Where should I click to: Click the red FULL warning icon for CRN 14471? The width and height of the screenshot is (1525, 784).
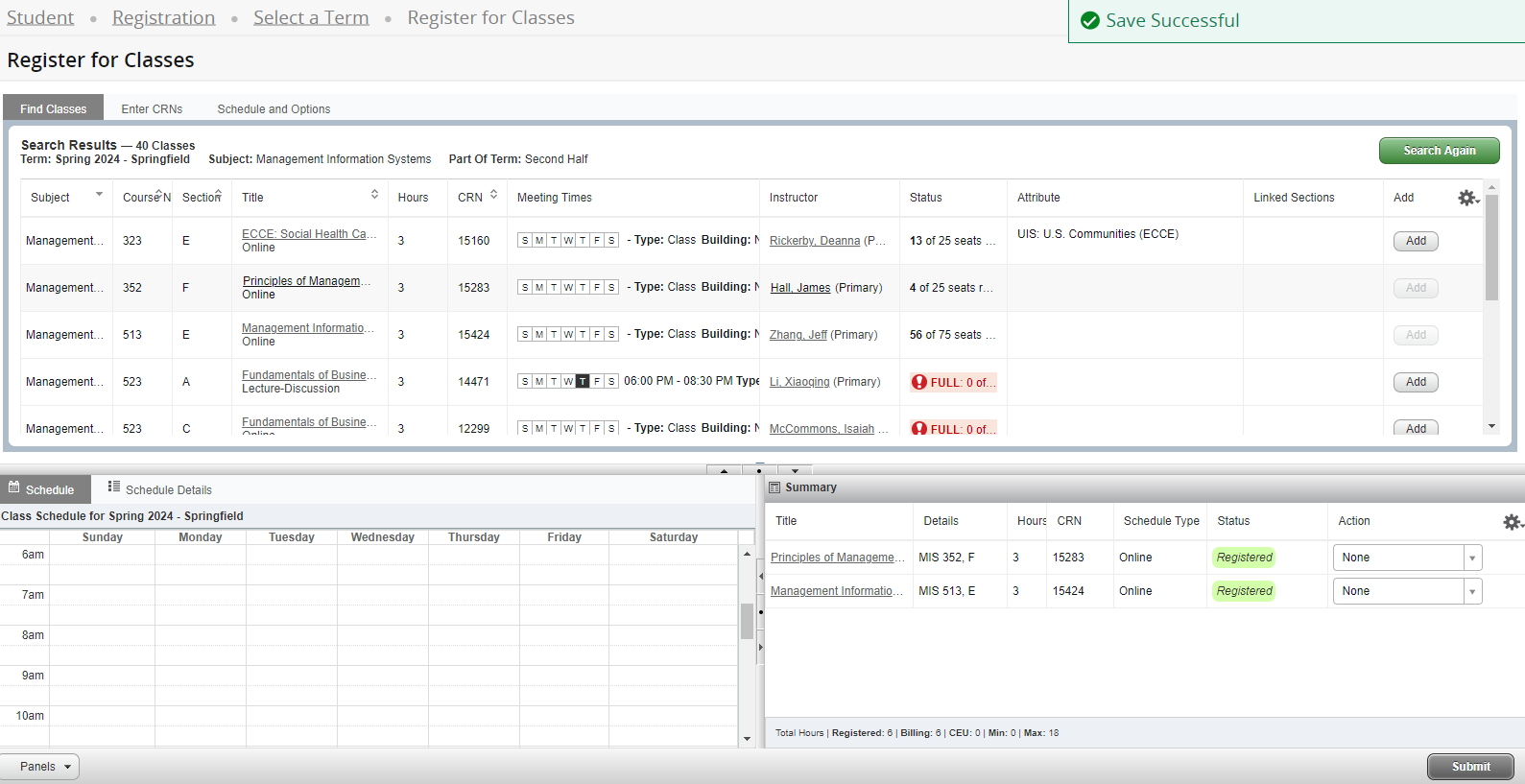(x=919, y=382)
